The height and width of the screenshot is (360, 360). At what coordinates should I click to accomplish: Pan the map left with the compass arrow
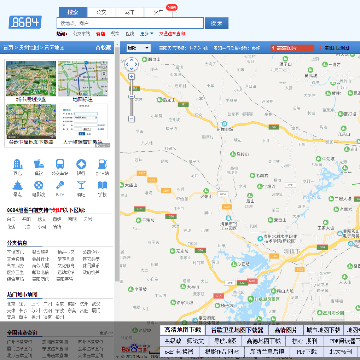pyautogui.click(x=127, y=64)
